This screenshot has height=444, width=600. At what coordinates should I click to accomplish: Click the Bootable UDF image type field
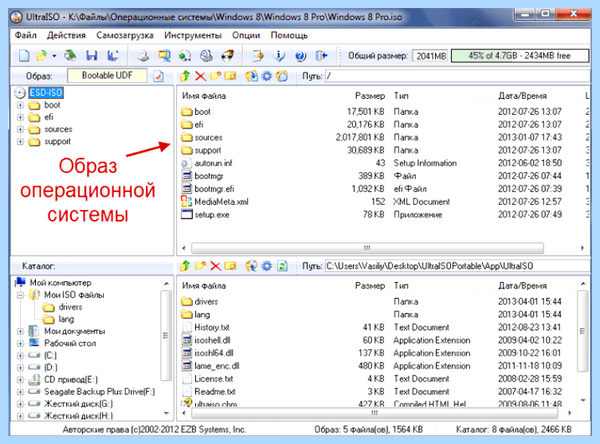click(107, 75)
